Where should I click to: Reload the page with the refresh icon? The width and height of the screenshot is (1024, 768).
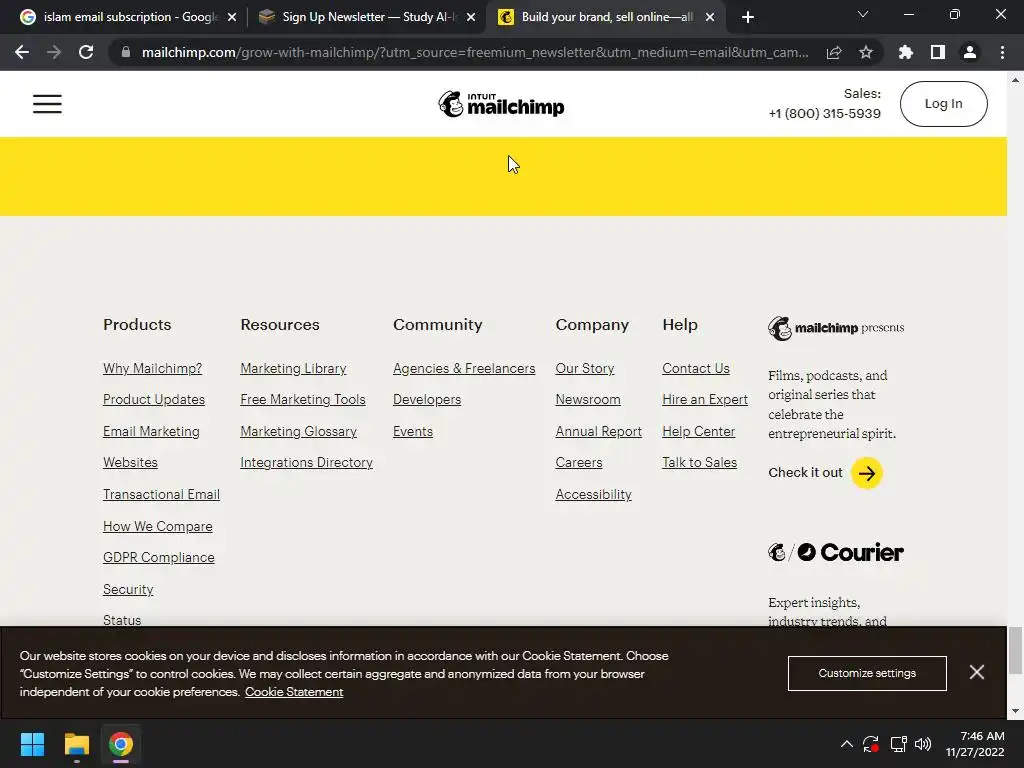[86, 52]
